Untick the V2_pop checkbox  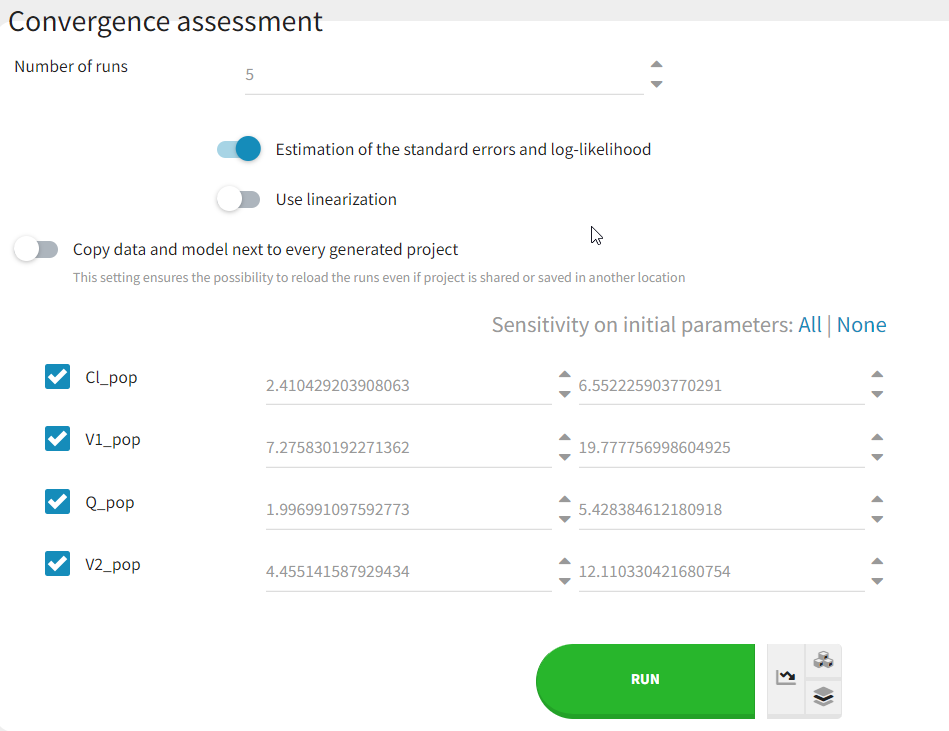pos(58,564)
